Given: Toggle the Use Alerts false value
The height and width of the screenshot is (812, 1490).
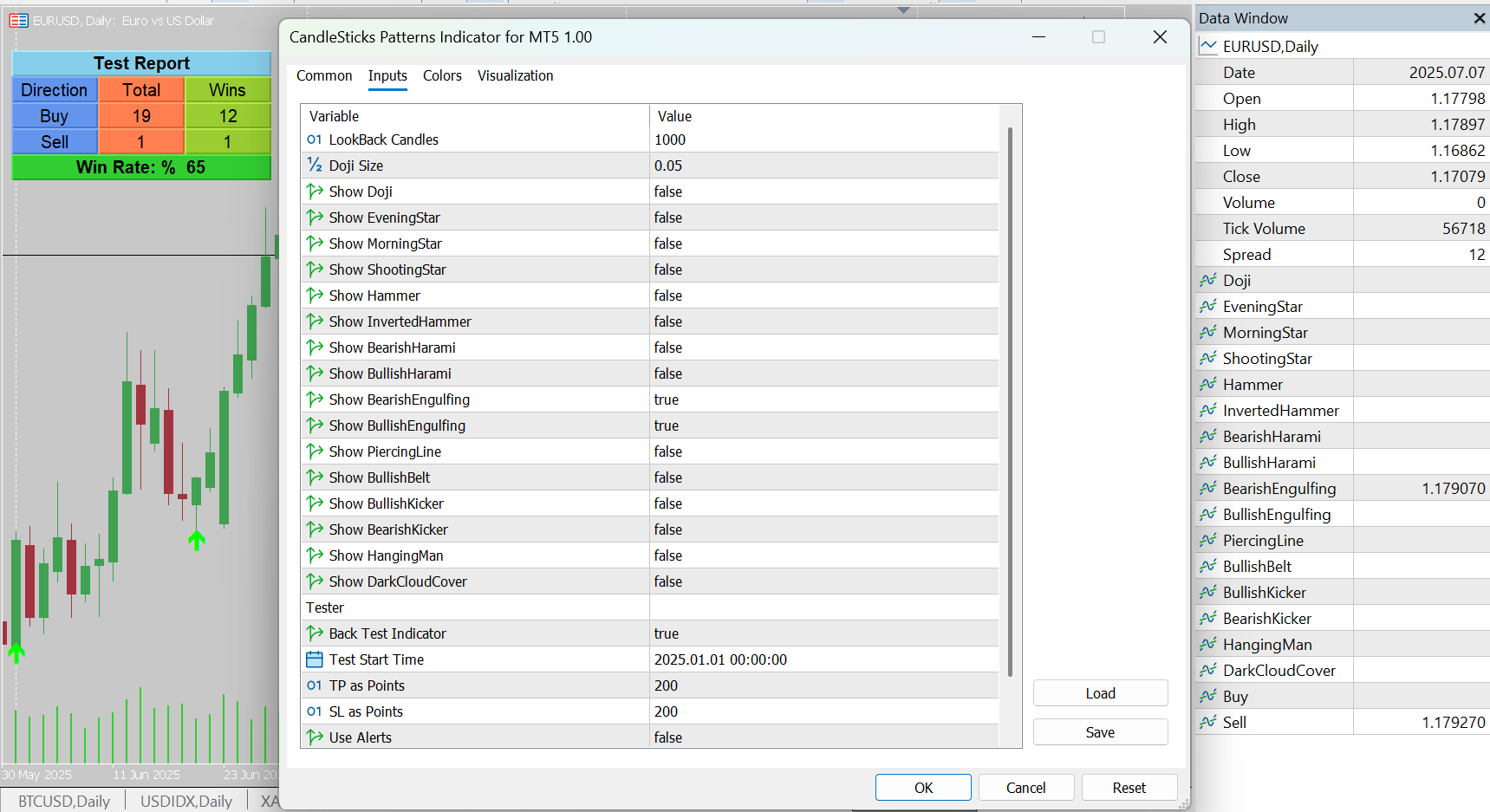Looking at the screenshot, I should (x=823, y=737).
